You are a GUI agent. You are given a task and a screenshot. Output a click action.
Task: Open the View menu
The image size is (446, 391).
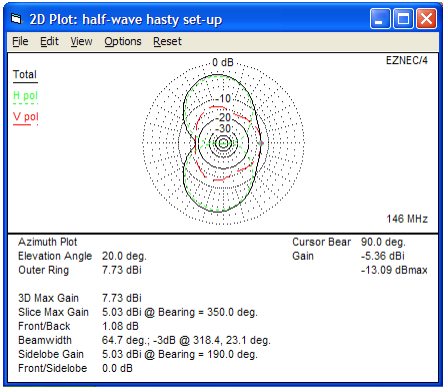[x=81, y=42]
